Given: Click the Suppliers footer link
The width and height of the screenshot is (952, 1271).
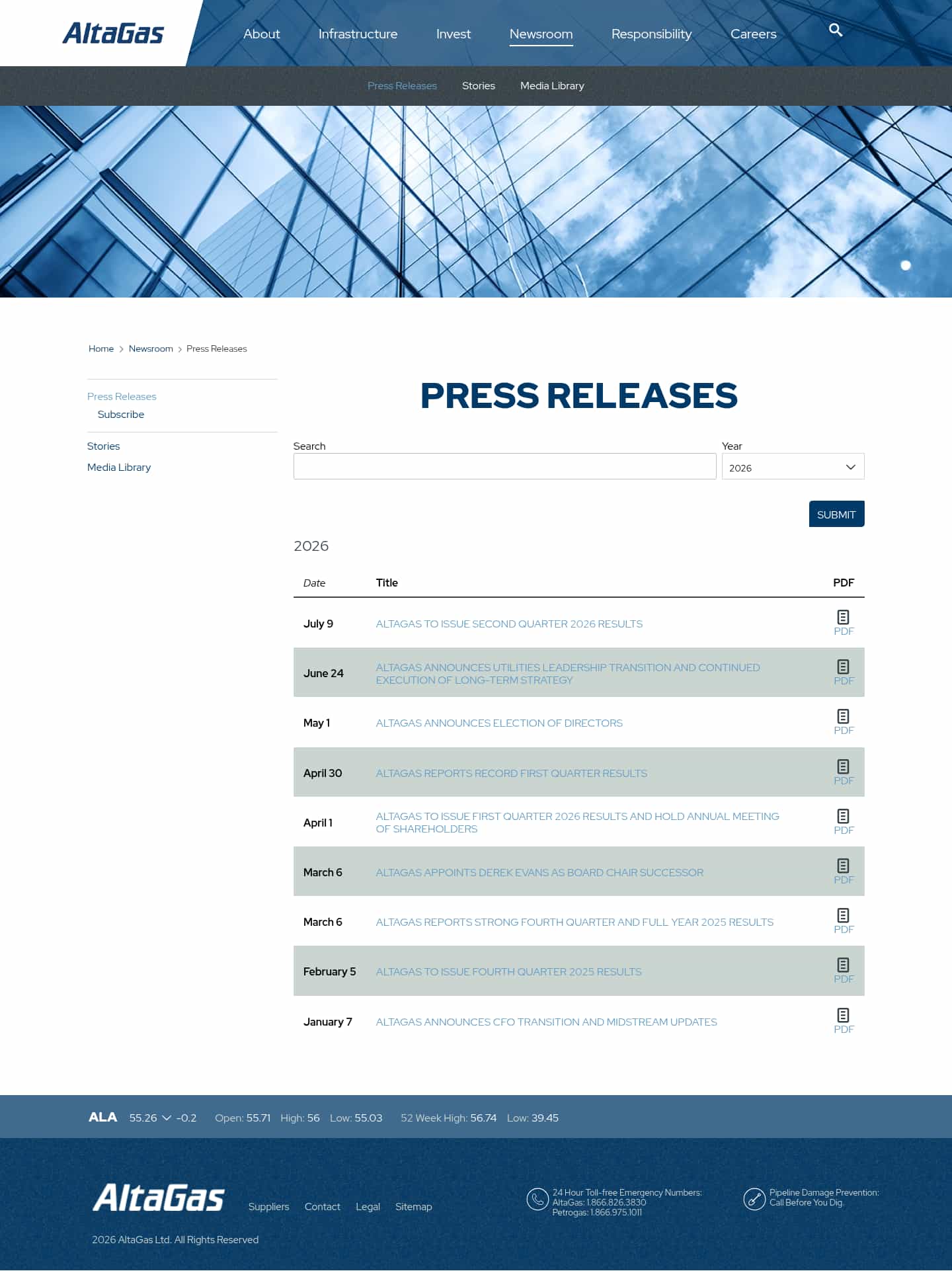Looking at the screenshot, I should 269,1206.
